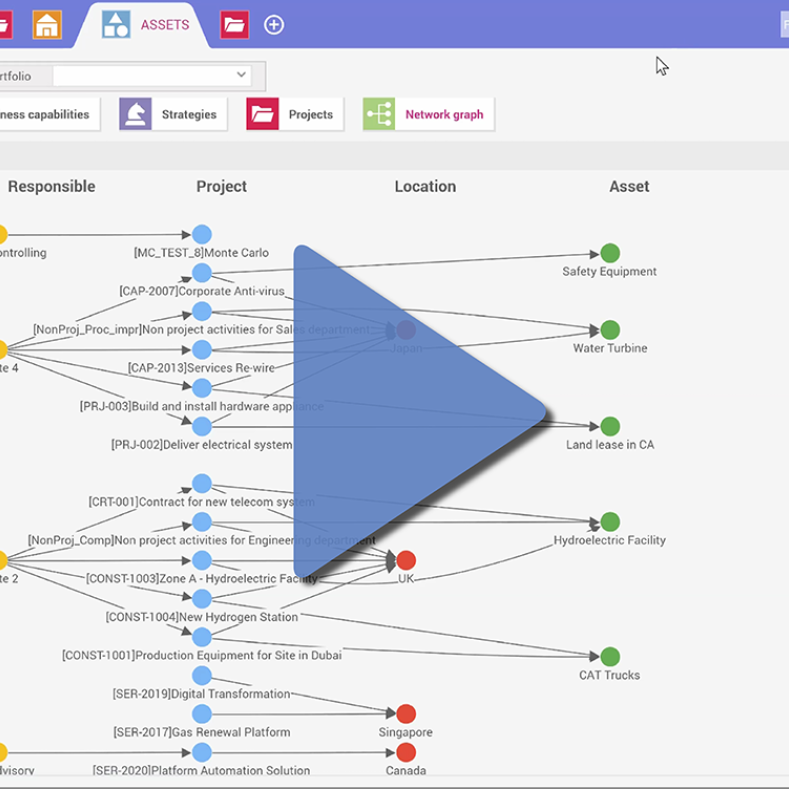Select the SER-2020 Platform Automation node

click(202, 752)
